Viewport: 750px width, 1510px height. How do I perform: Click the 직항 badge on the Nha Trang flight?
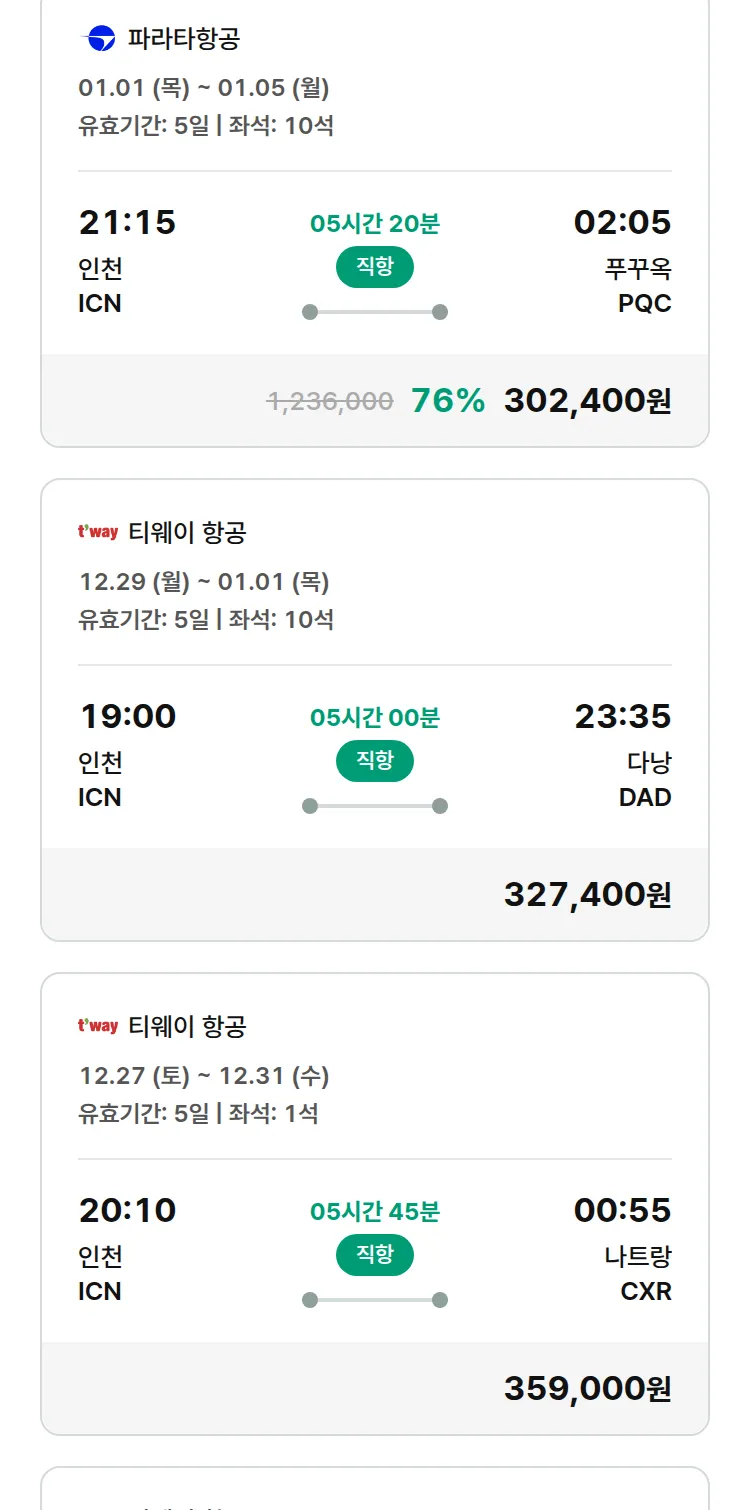374,1255
